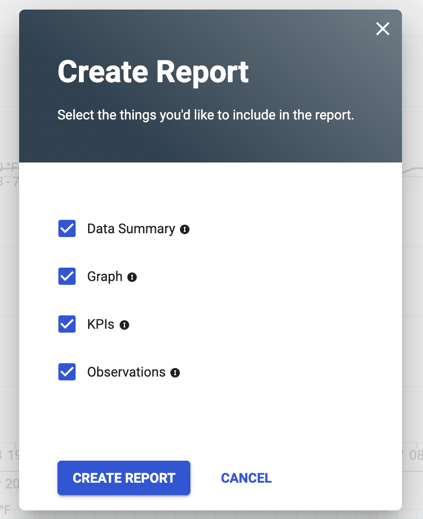Click the info icon beside Graph
Viewport: 423px width, 519px height.
pyautogui.click(x=132, y=277)
